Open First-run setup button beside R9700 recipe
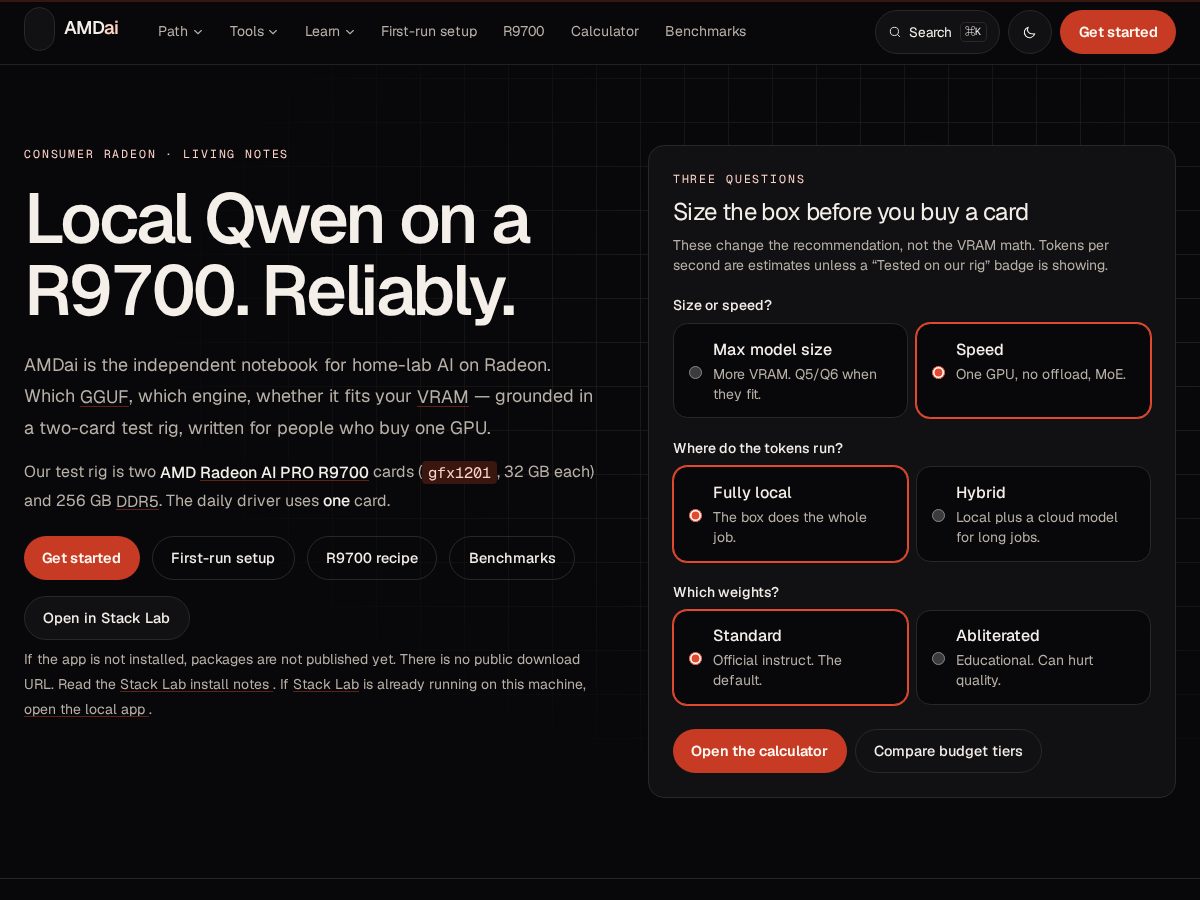Viewport: 1200px width, 900px height. coord(223,558)
